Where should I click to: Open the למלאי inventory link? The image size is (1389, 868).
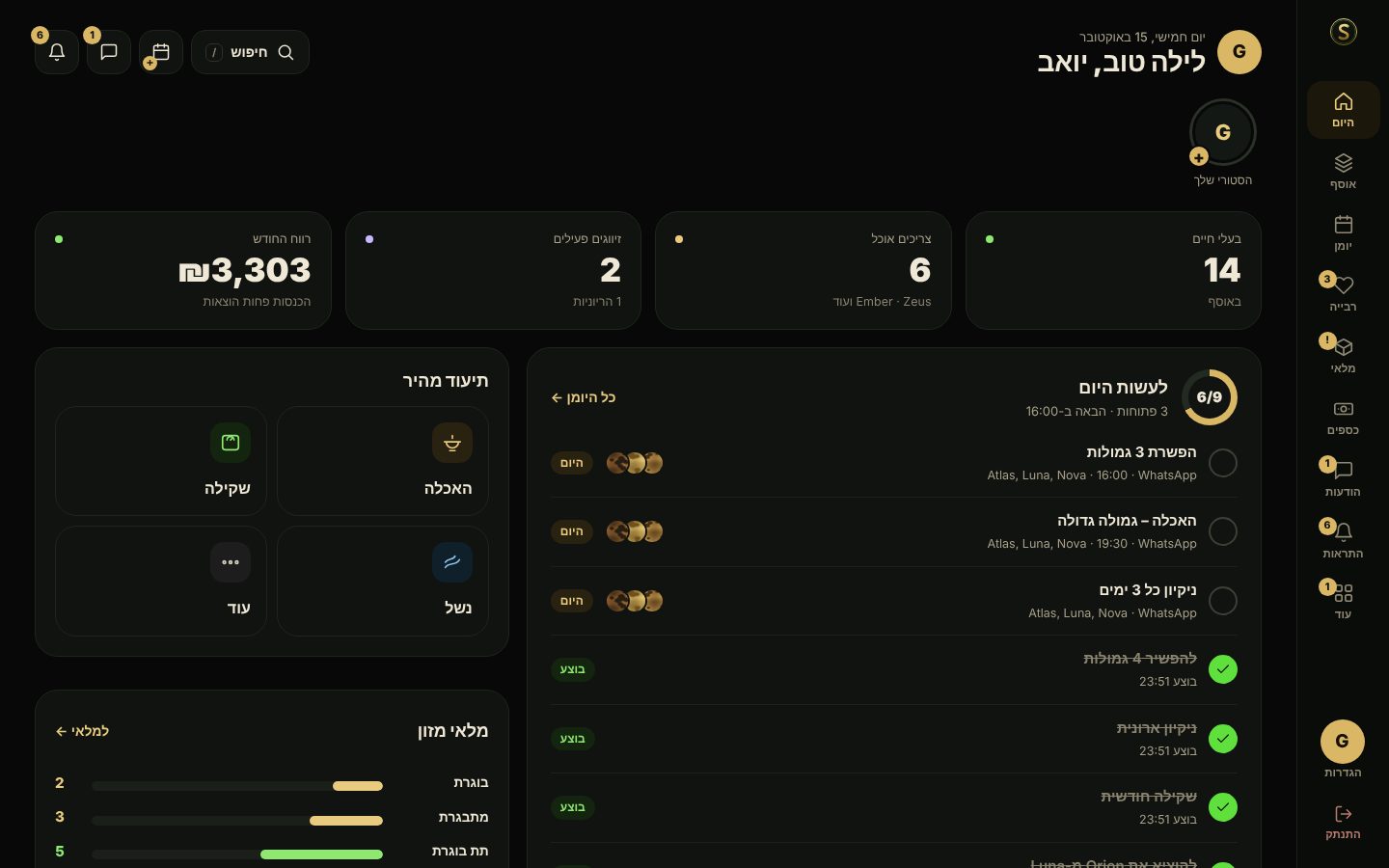pos(82,731)
